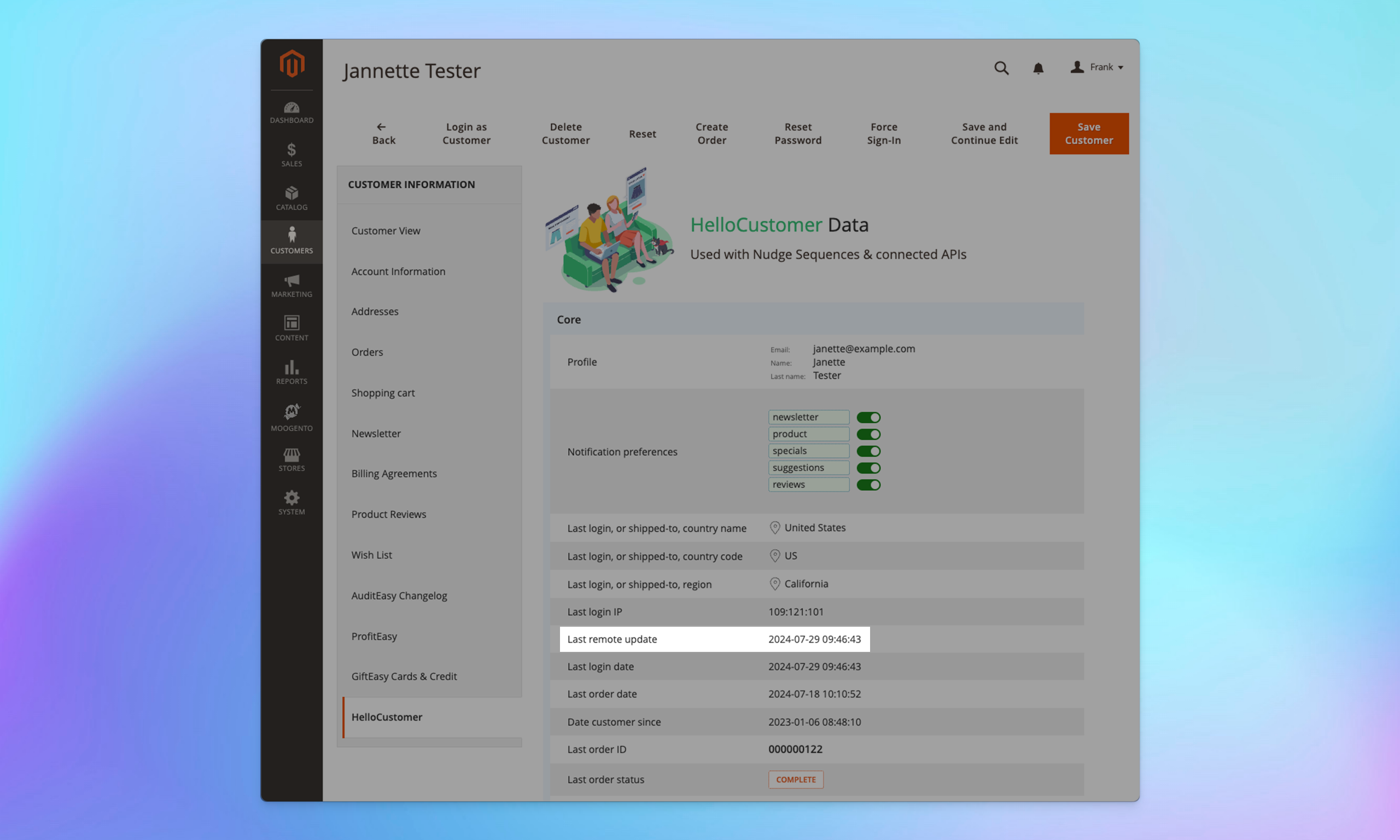
Task: Click the Login as Customer button
Action: pos(466,133)
